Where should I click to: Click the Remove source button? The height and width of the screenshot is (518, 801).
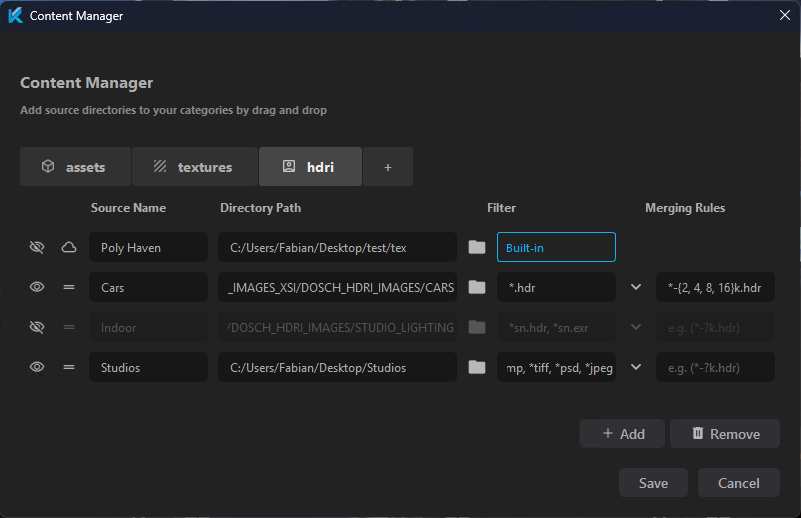pos(725,434)
